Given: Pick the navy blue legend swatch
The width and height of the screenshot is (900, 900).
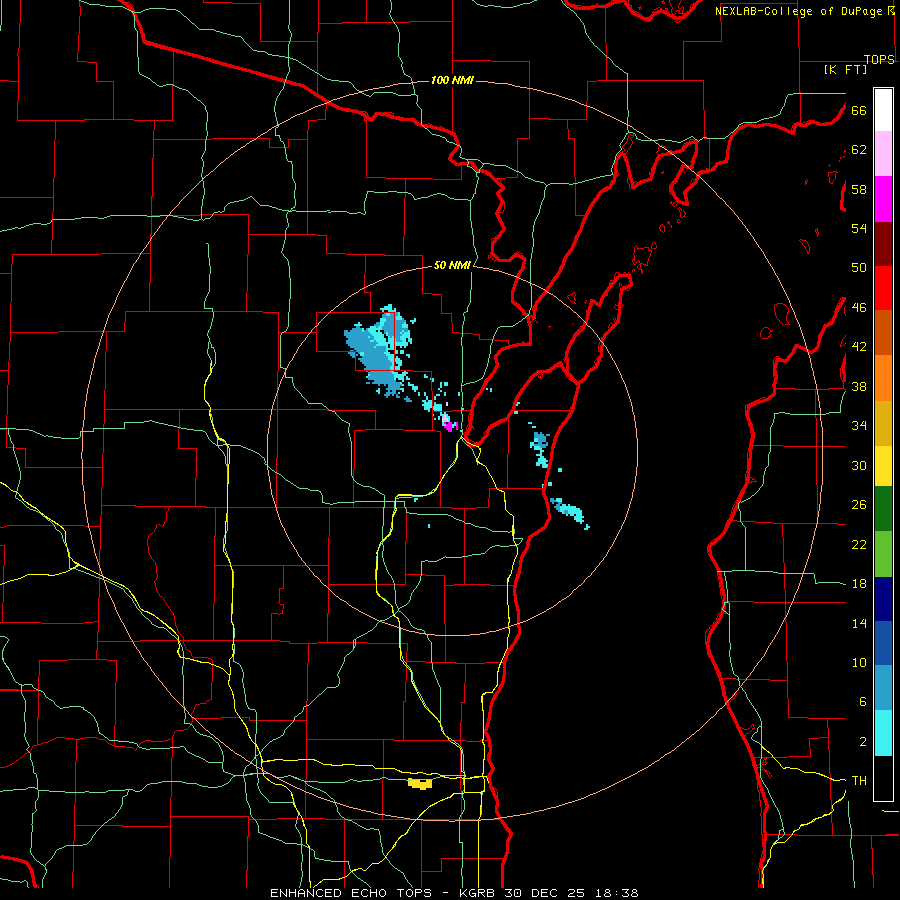Looking at the screenshot, I should (883, 599).
